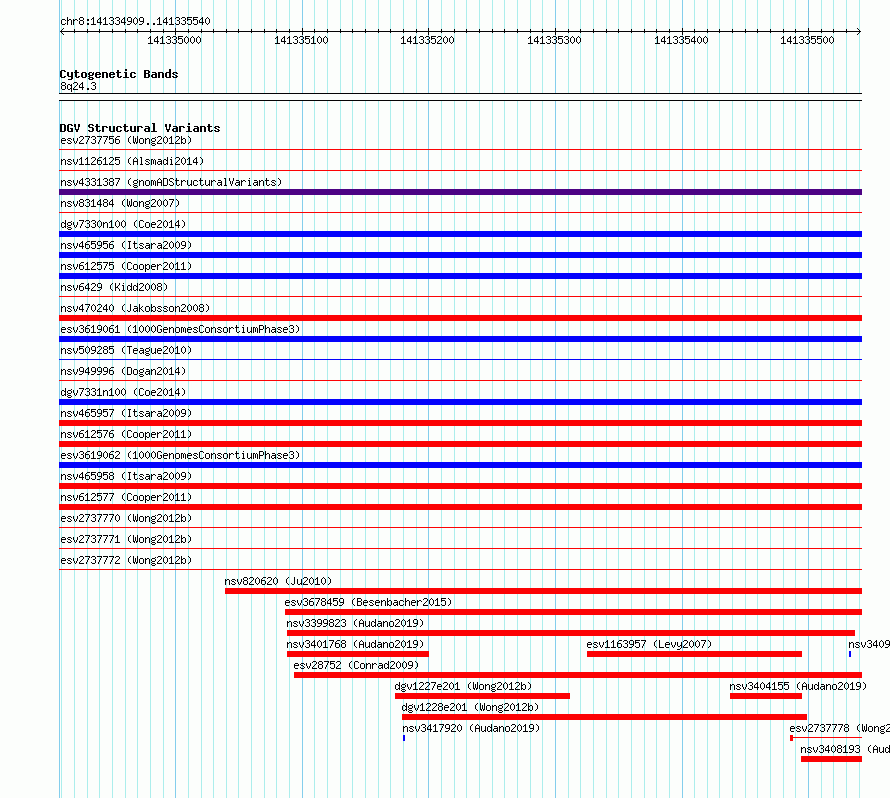Click the ruler at position 141335200
This screenshot has height=798, width=890.
pyautogui.click(x=427, y=40)
